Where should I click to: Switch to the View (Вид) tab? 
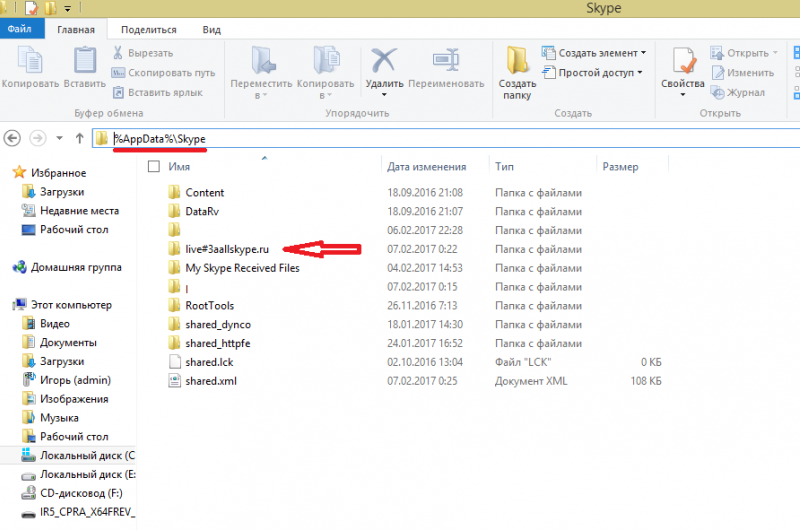pyautogui.click(x=211, y=30)
